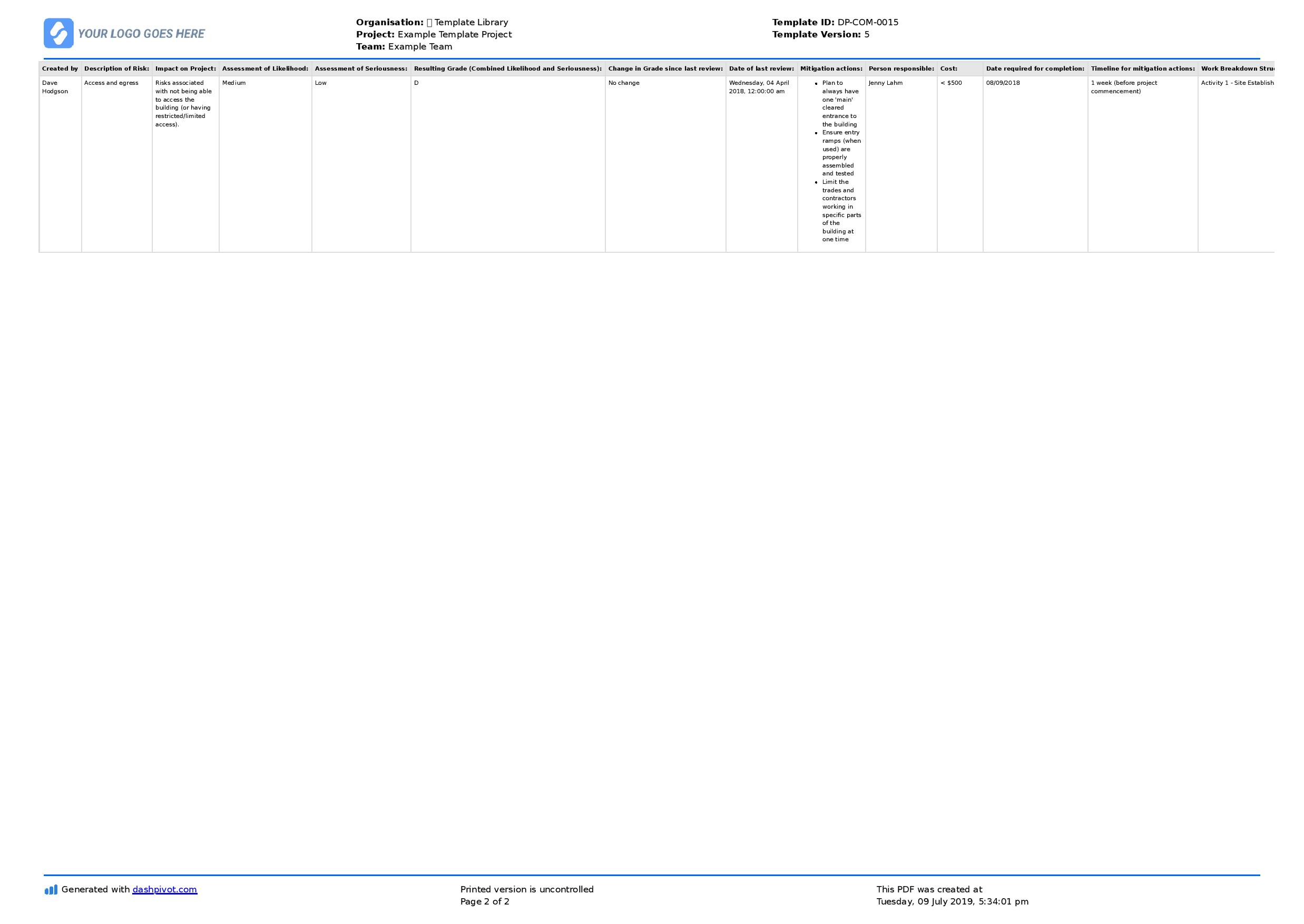Click 'YOUR LOGO GOES HERE' text
The width and height of the screenshot is (1304, 924).
point(141,34)
